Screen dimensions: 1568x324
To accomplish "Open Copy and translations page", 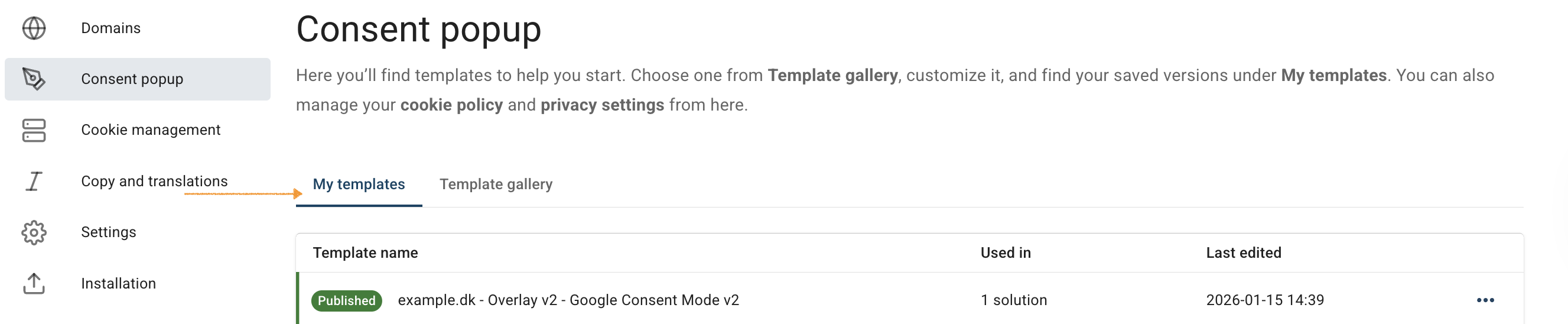I will [154, 182].
